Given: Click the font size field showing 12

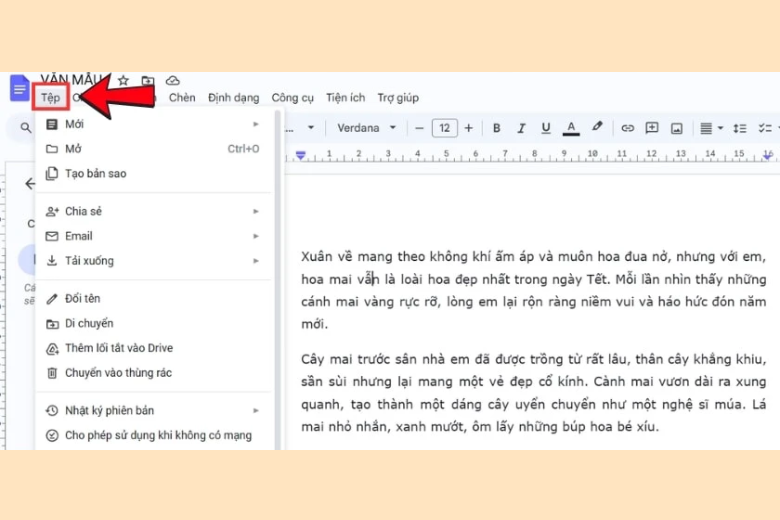Looking at the screenshot, I should pyautogui.click(x=444, y=128).
